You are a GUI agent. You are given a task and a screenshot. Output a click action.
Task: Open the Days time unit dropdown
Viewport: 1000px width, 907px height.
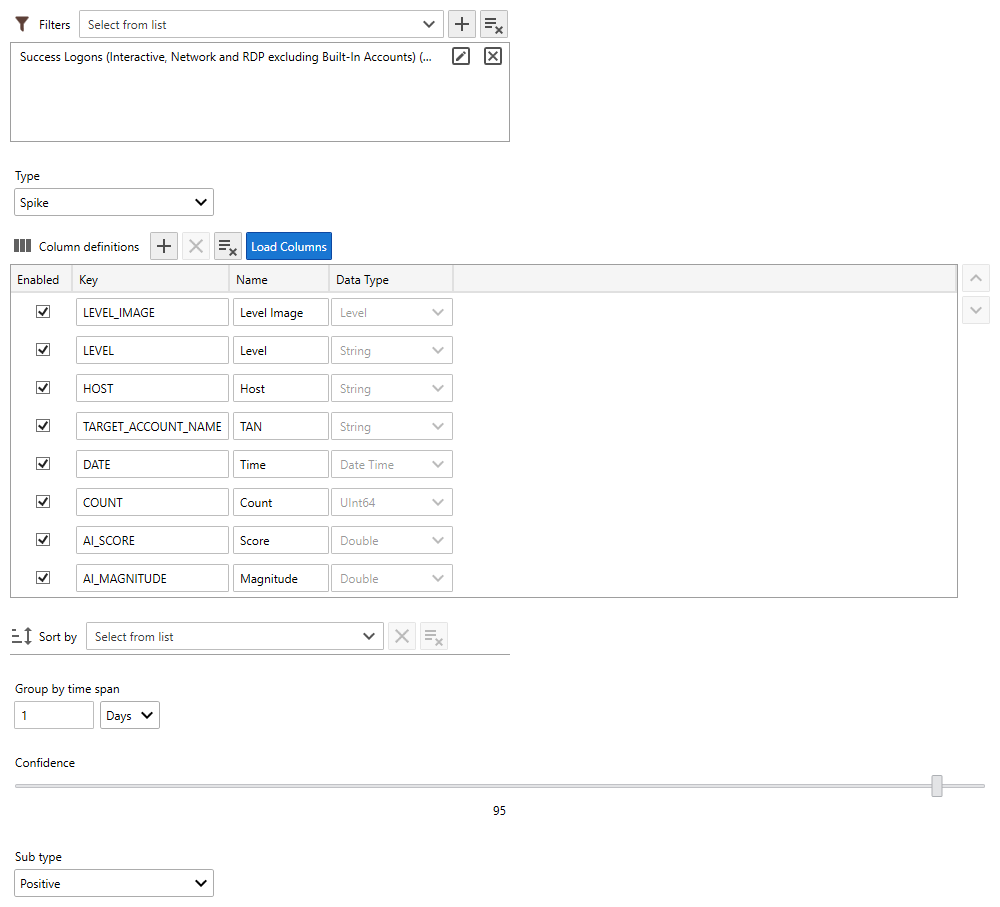pos(130,715)
